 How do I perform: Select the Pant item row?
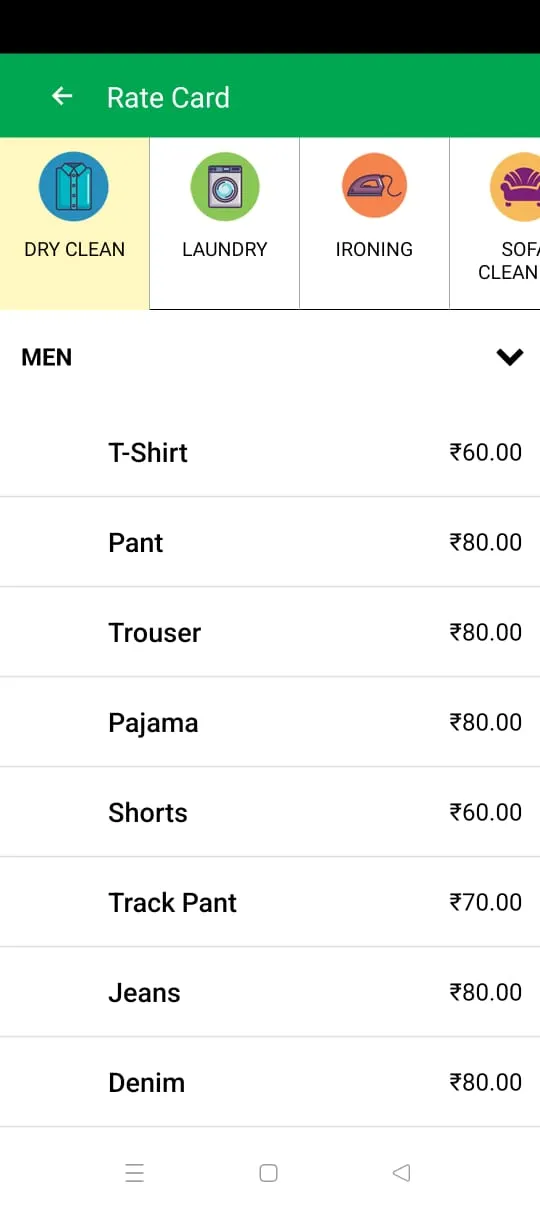coord(270,542)
